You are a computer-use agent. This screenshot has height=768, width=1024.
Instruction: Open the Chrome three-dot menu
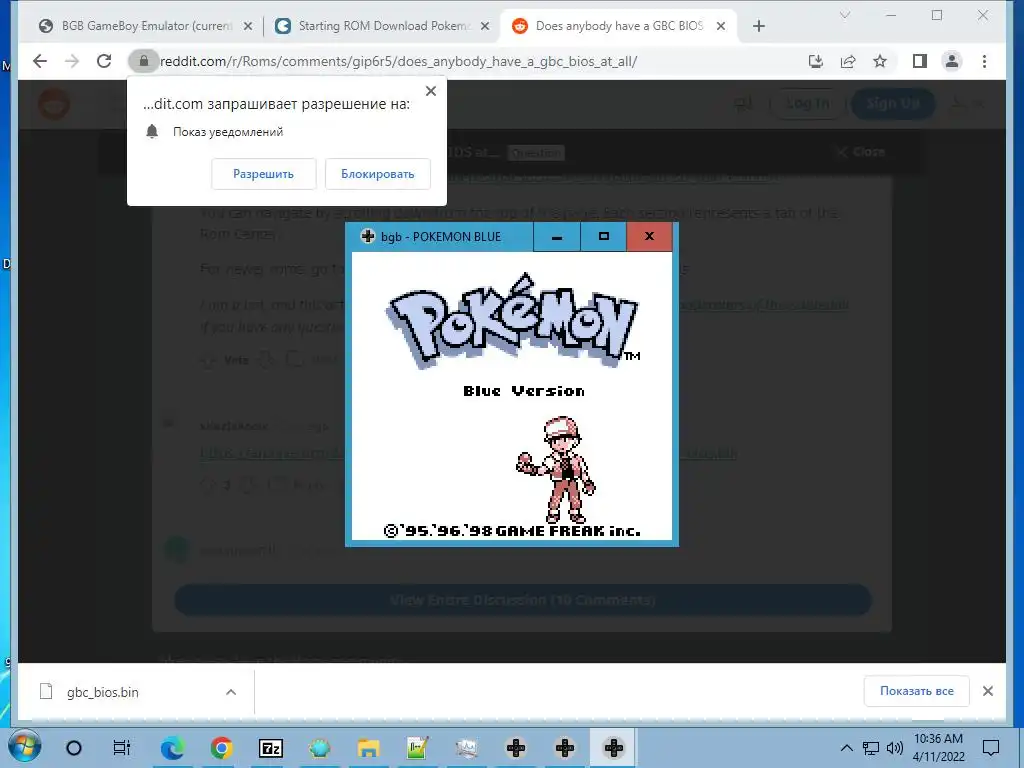984,61
